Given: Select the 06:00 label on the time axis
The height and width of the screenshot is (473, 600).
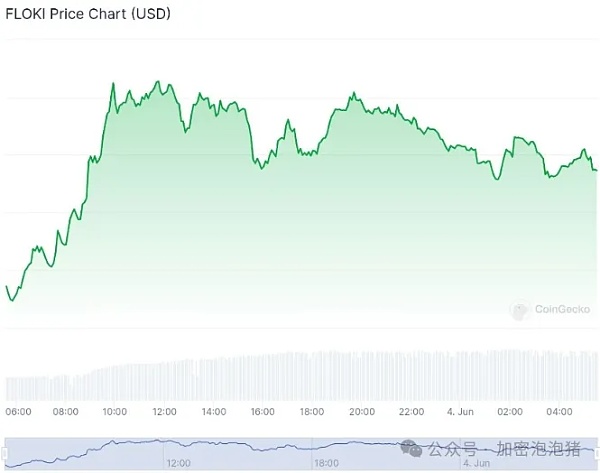Looking at the screenshot, I should coord(18,411).
